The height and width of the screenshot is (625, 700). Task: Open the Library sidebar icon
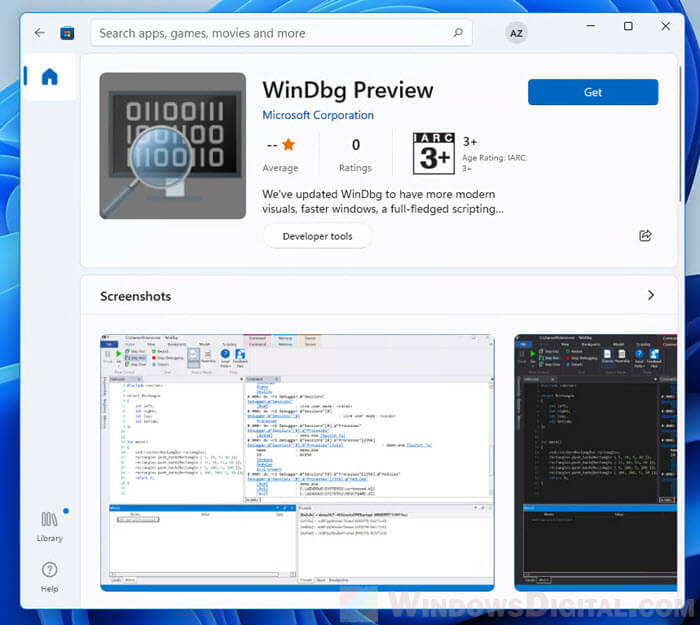click(50, 527)
